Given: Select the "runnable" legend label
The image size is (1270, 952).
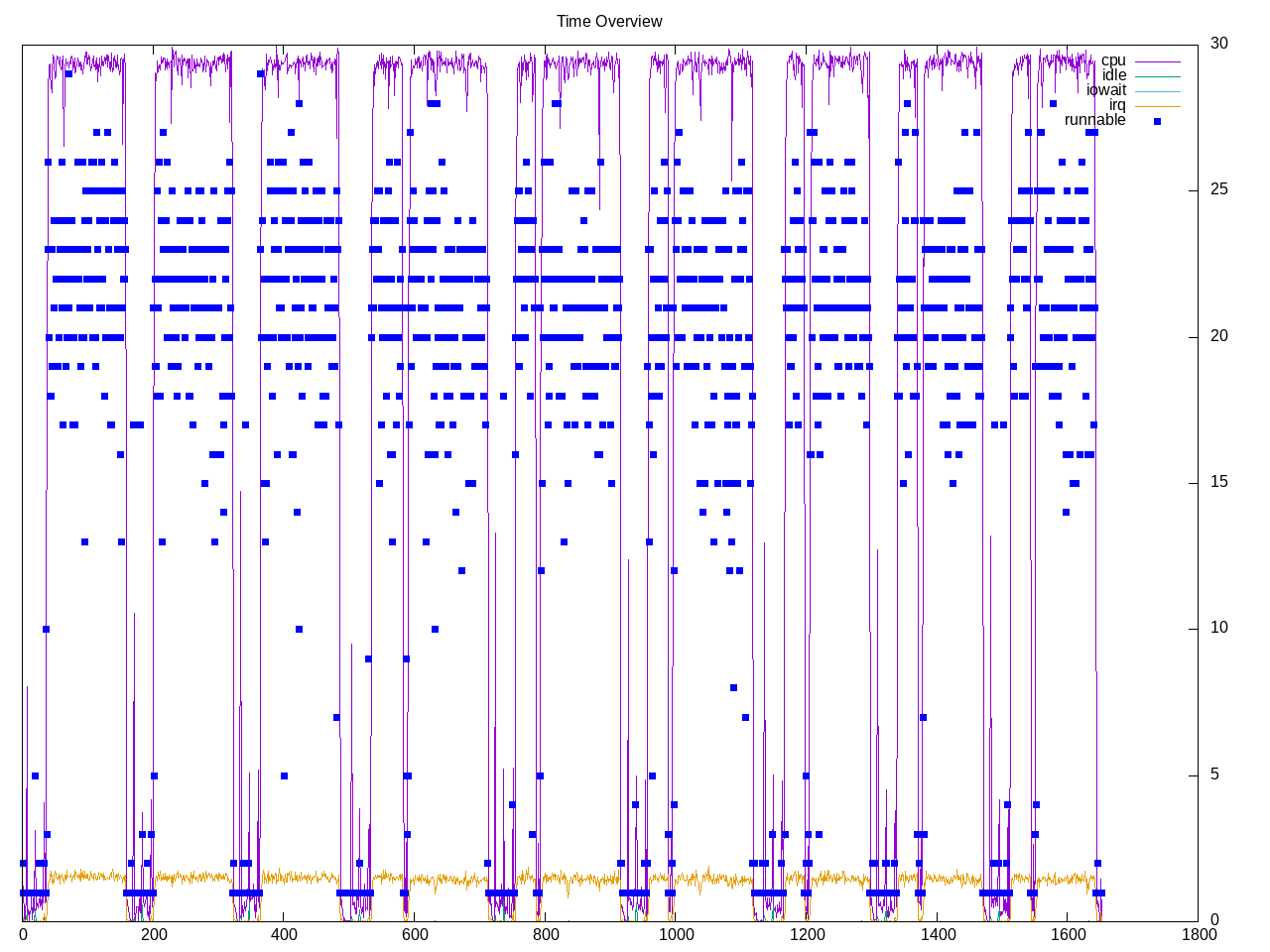Looking at the screenshot, I should tap(1095, 120).
